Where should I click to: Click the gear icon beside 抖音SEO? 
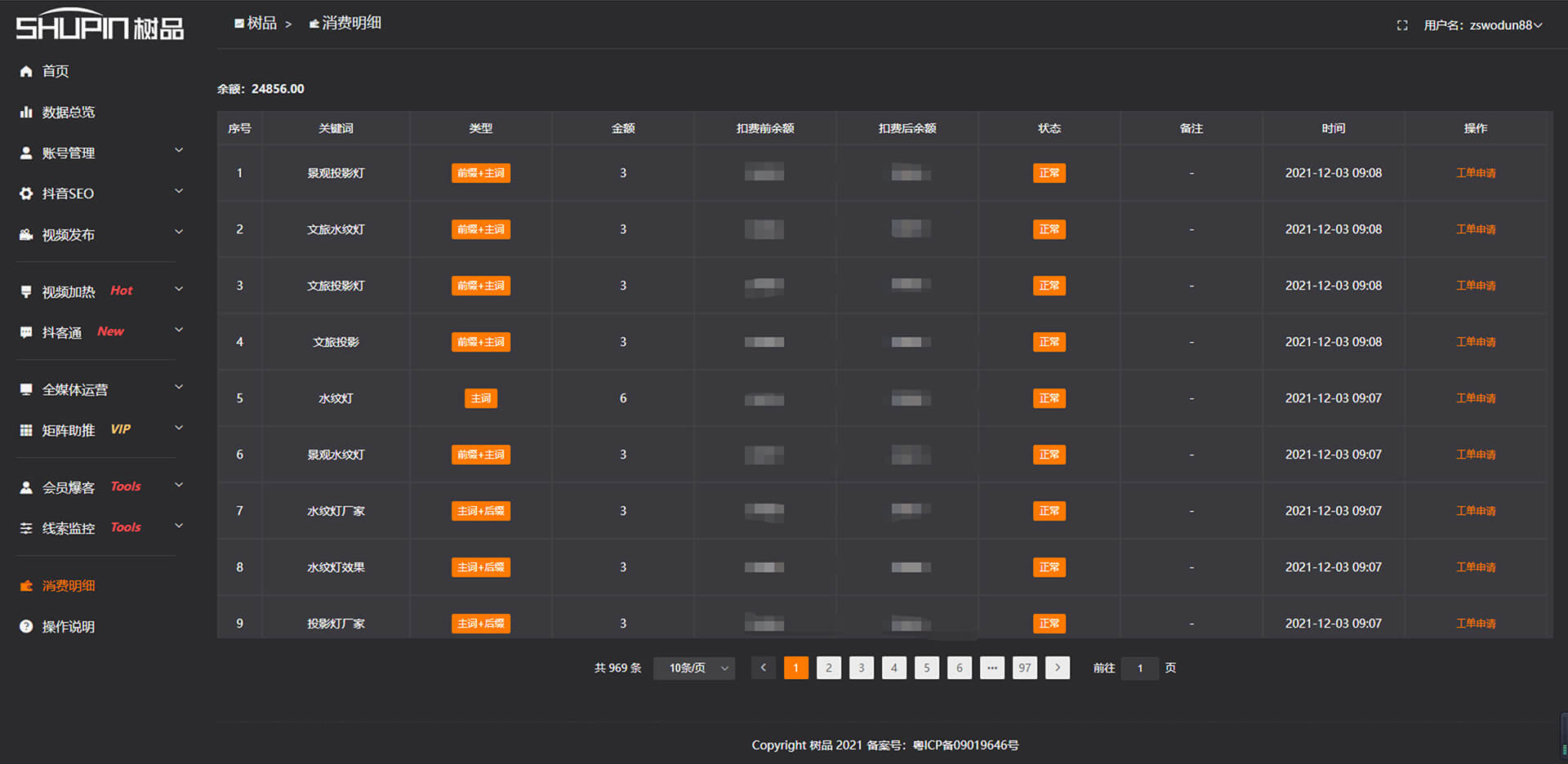[x=26, y=193]
